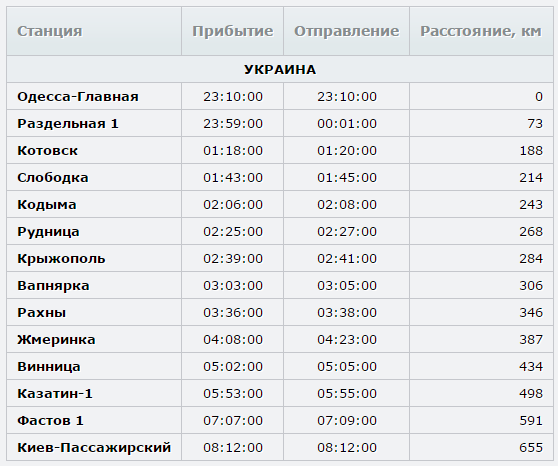Select the Рудница station name
Screen dimensions: 558x466
click(x=48, y=232)
